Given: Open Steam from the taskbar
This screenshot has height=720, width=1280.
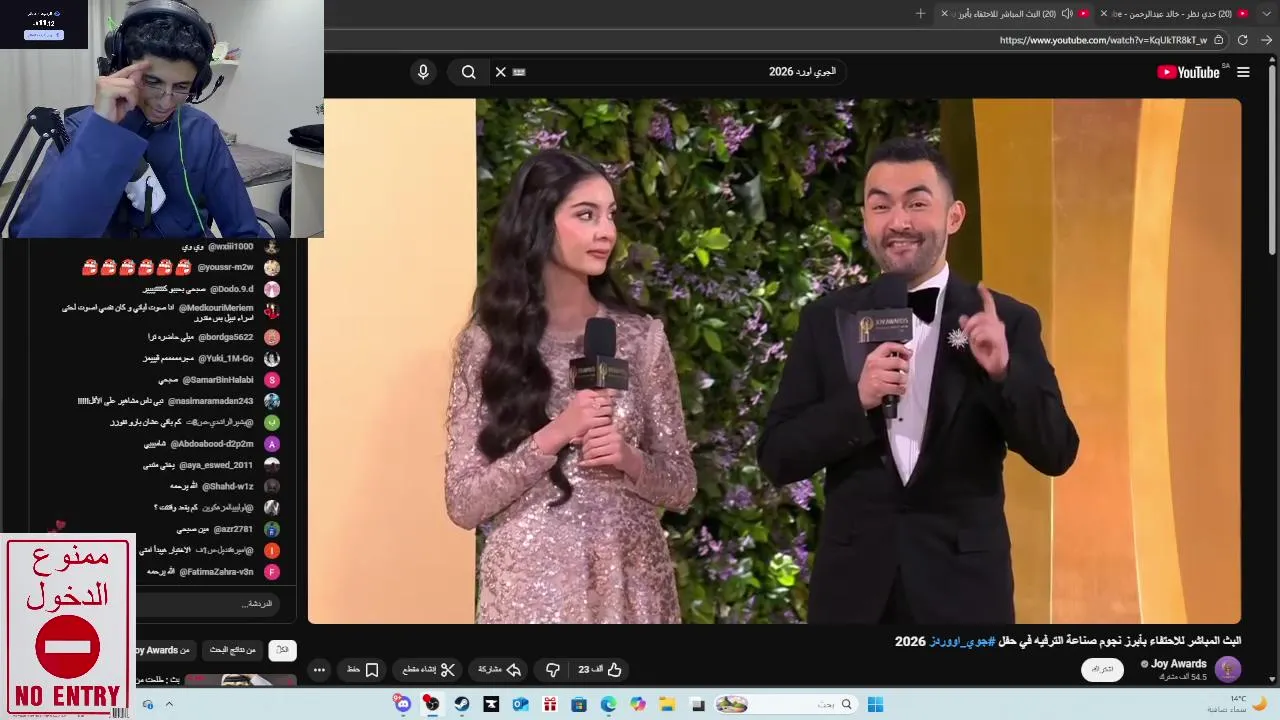Looking at the screenshot, I should pyautogui.click(x=461, y=704).
